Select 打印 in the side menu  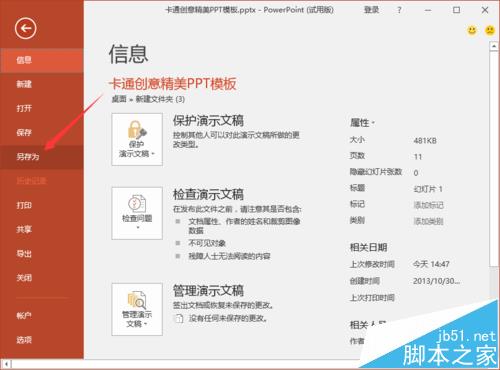click(x=42, y=205)
